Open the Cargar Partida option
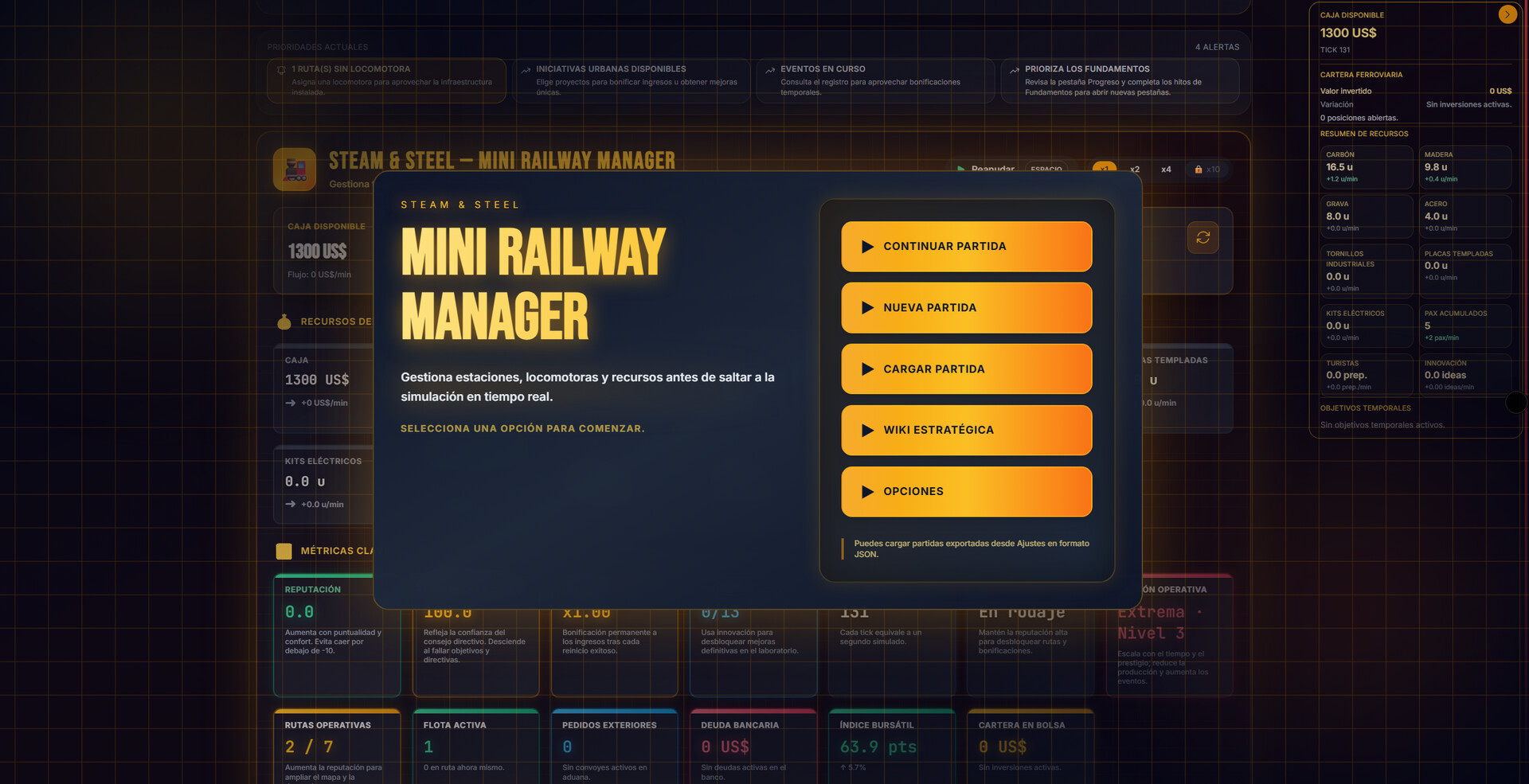Image resolution: width=1529 pixels, height=784 pixels. point(966,369)
